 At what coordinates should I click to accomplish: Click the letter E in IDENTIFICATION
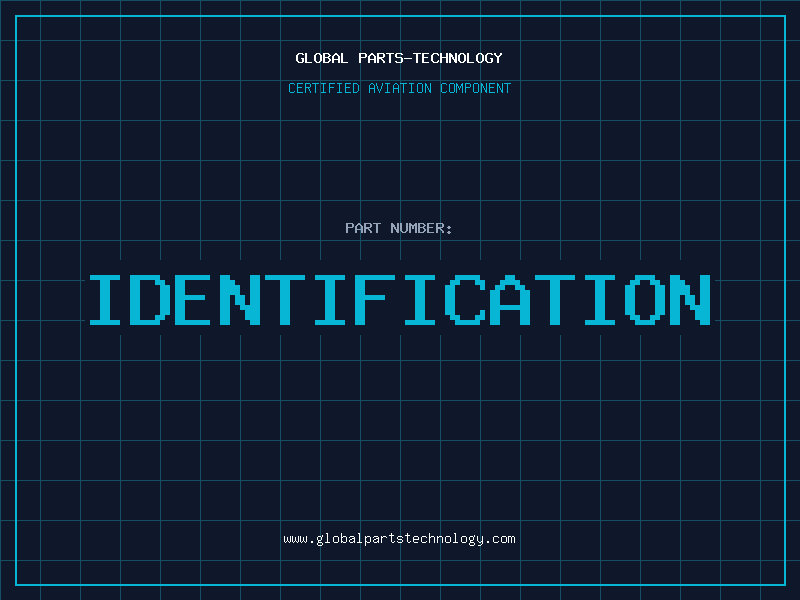click(x=199, y=299)
